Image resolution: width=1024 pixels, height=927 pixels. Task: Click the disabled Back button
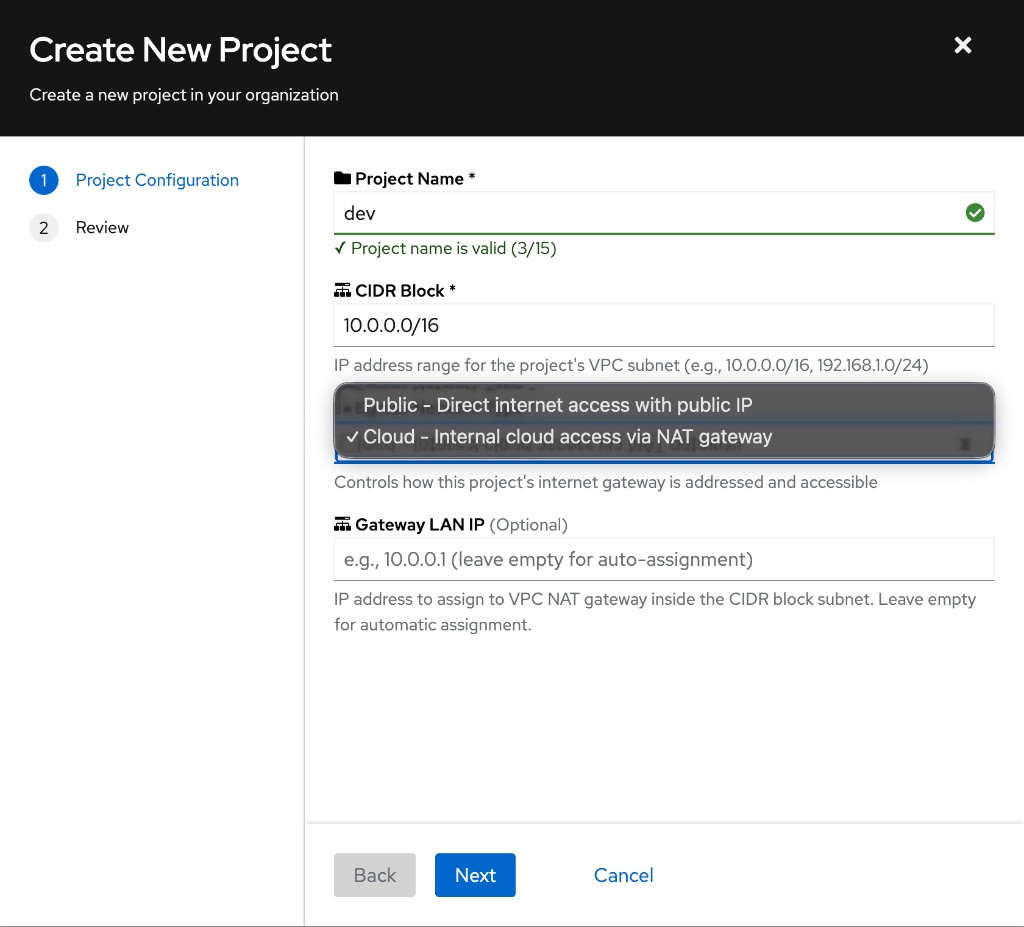click(374, 875)
